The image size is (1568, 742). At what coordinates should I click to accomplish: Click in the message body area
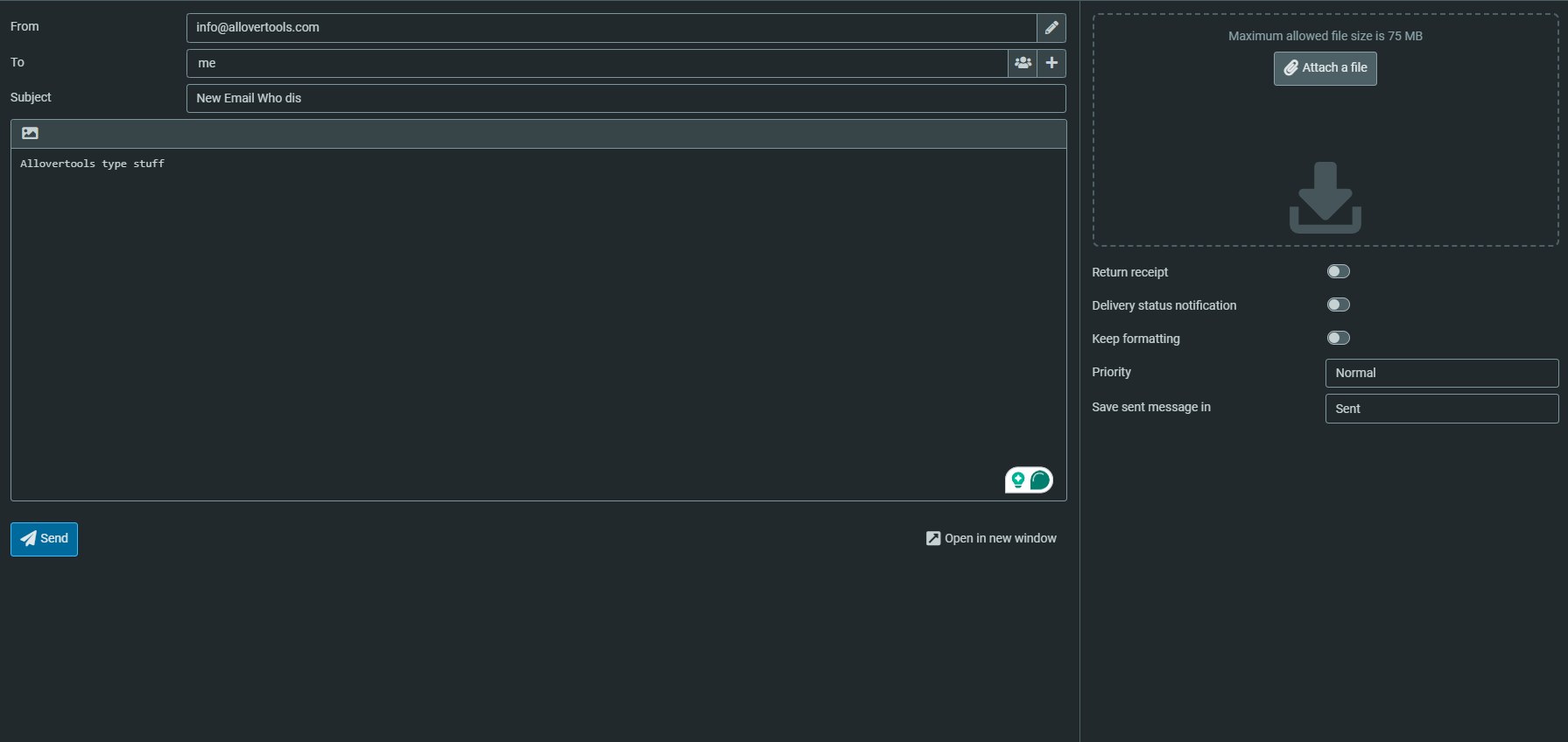538,325
